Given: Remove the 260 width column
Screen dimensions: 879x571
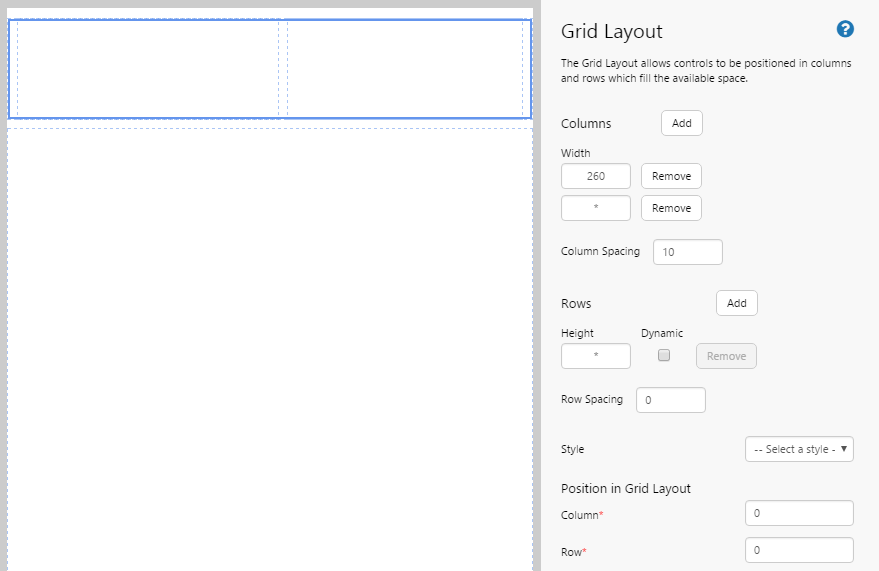Looking at the screenshot, I should click(x=671, y=176).
